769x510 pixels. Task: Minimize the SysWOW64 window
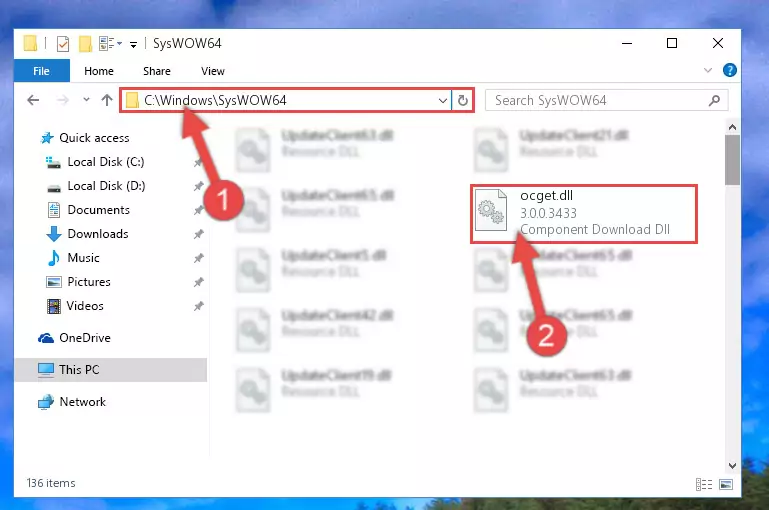(626, 43)
